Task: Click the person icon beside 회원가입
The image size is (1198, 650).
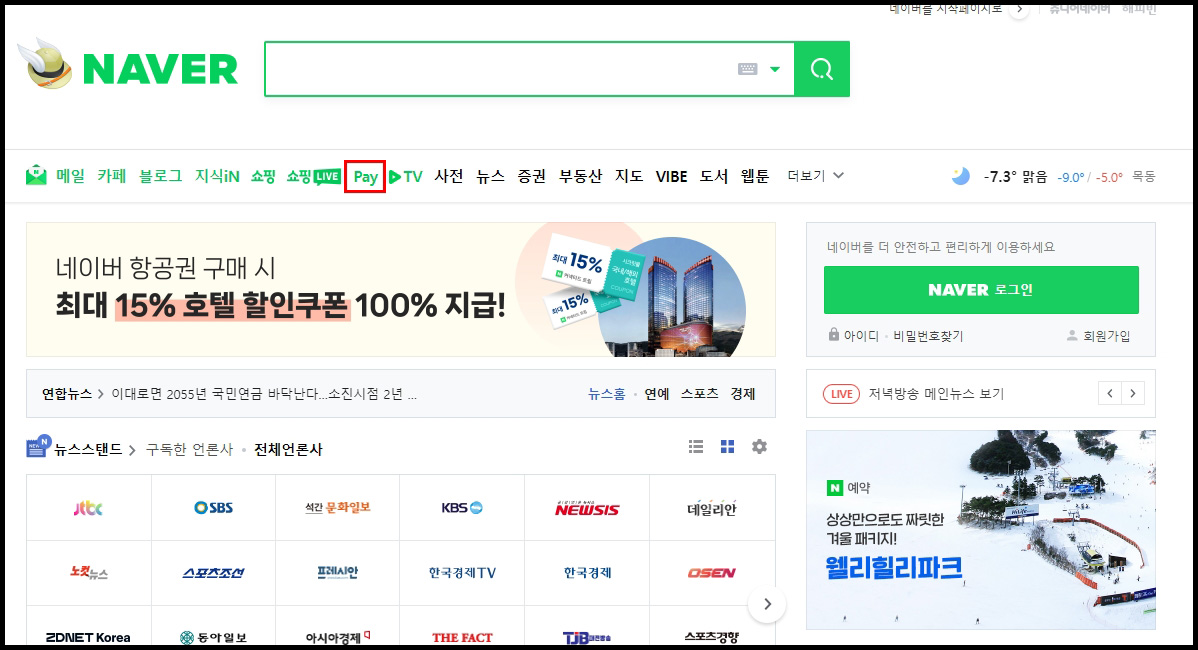Action: click(1072, 335)
